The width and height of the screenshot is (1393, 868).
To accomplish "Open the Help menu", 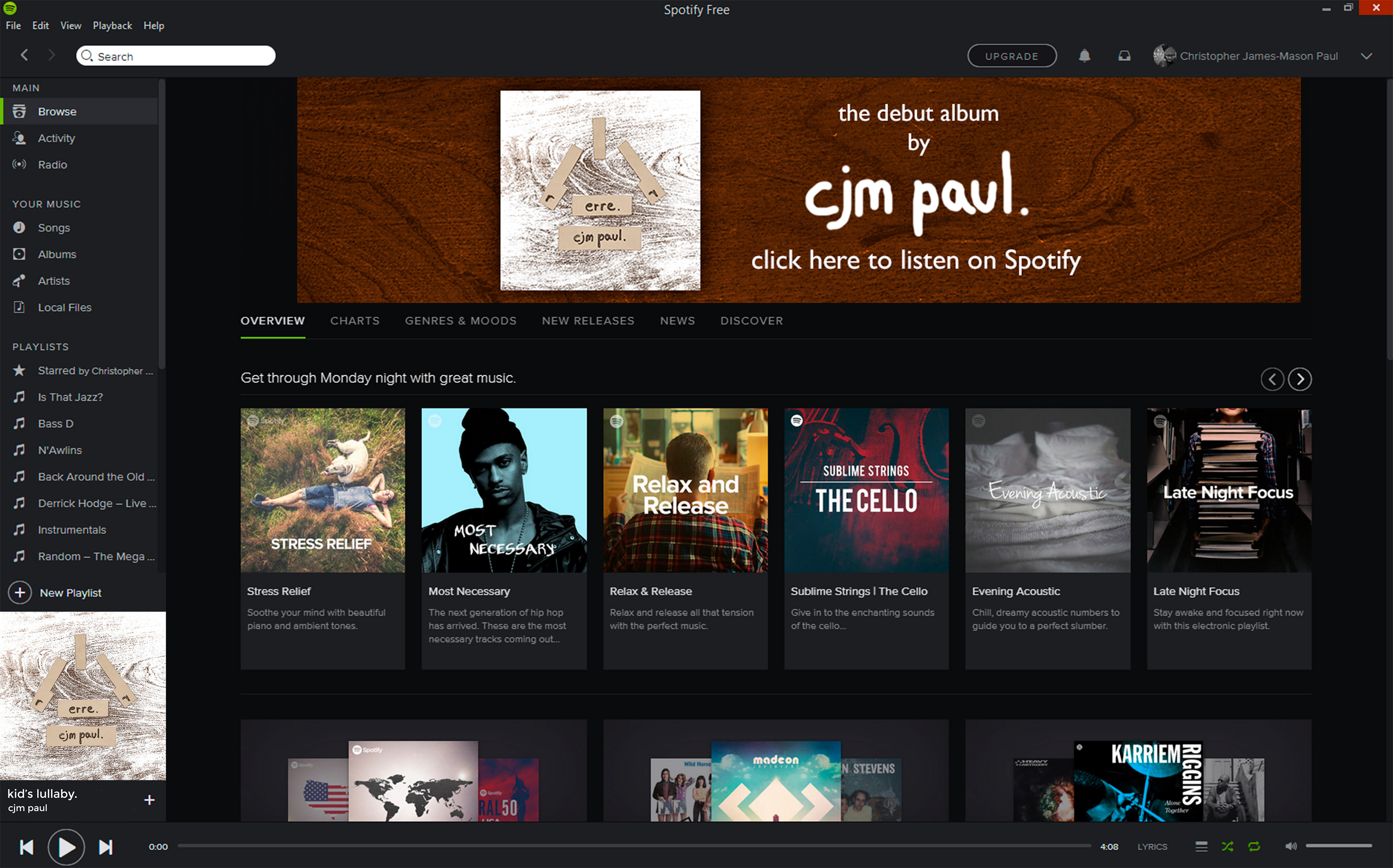I will click(x=154, y=25).
